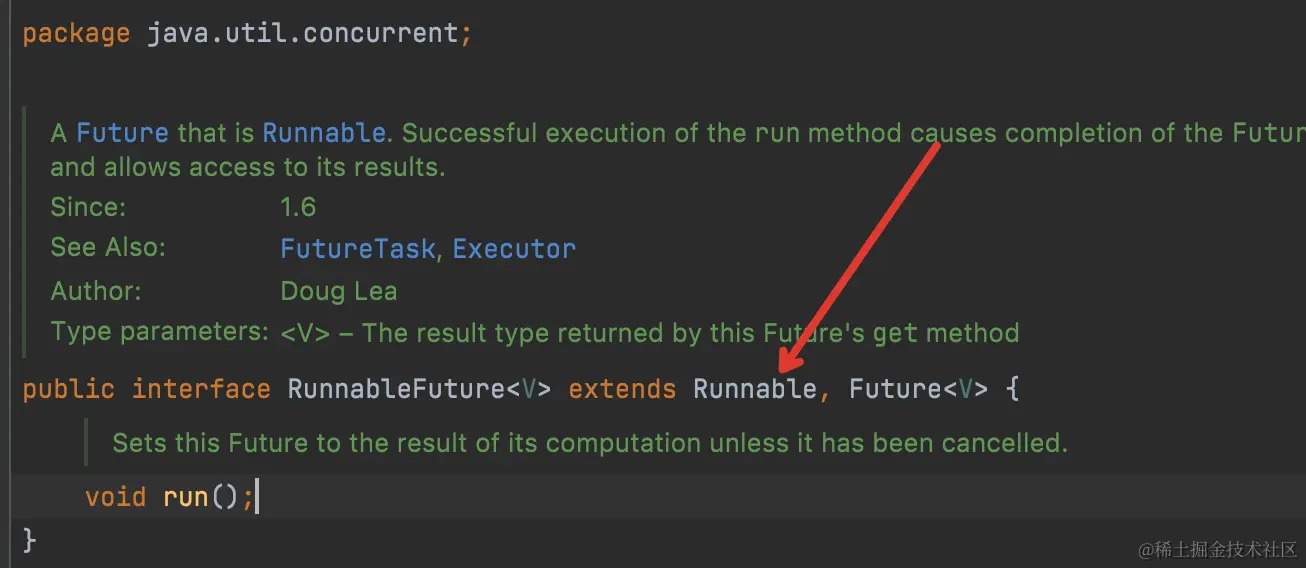
Task: Click the opening brace after Future<V>
Action: (x=1012, y=389)
